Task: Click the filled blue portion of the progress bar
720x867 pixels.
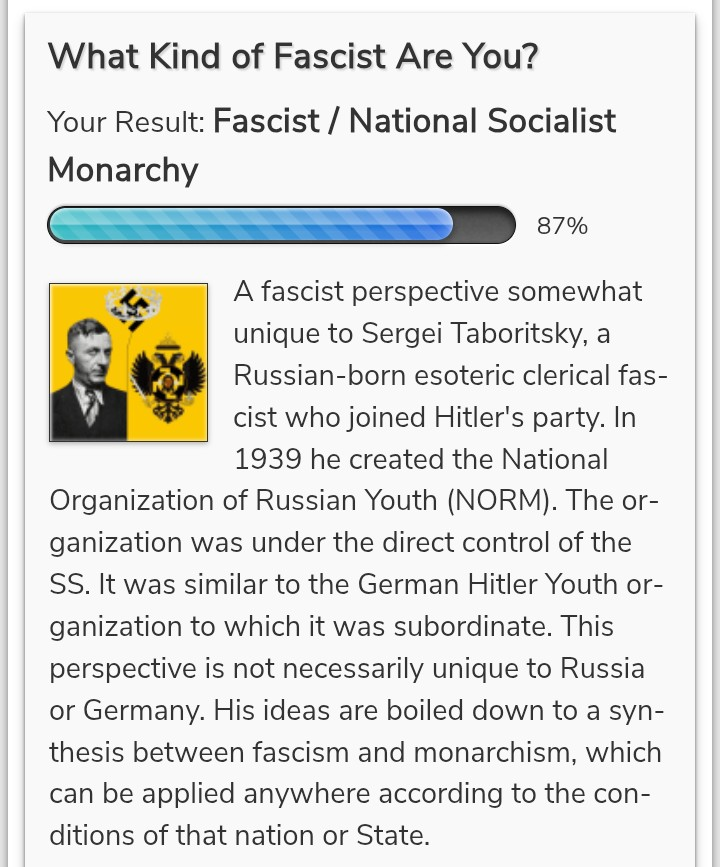Action: 250,225
